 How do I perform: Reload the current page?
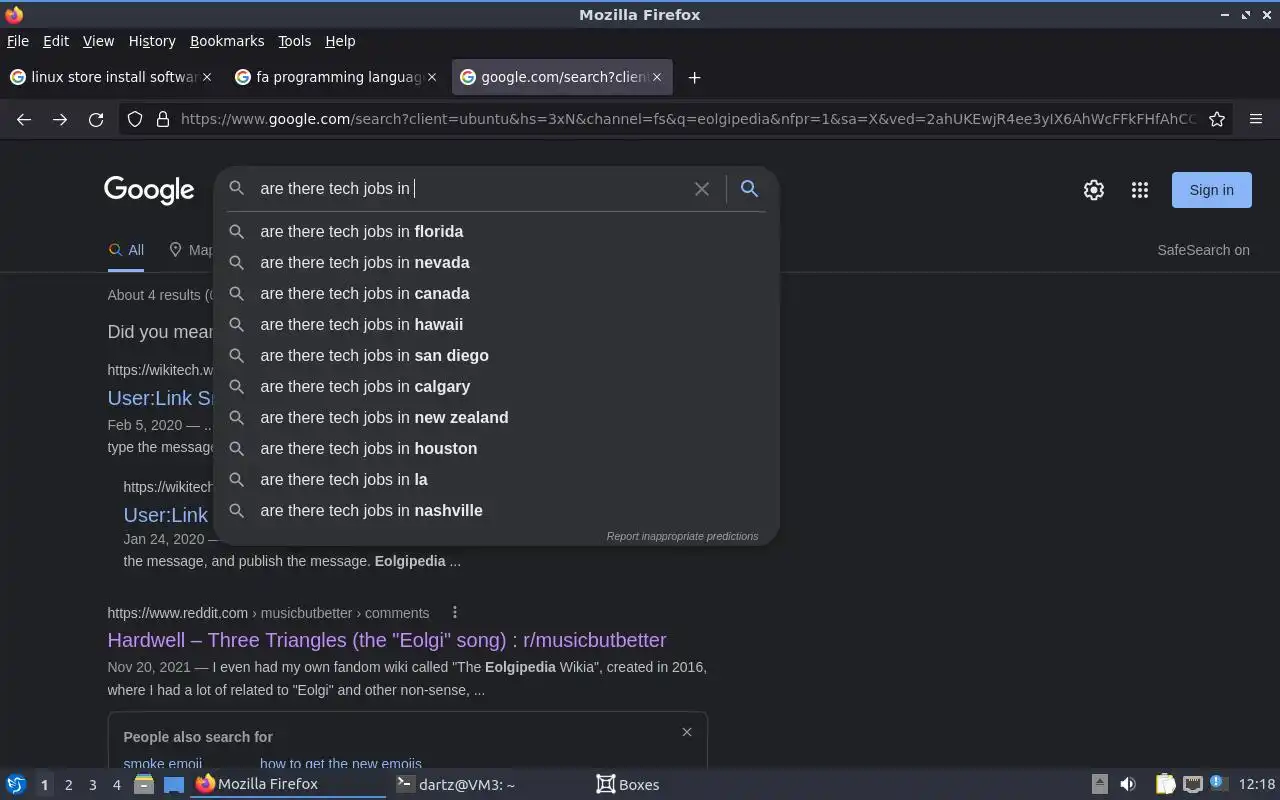[96, 119]
